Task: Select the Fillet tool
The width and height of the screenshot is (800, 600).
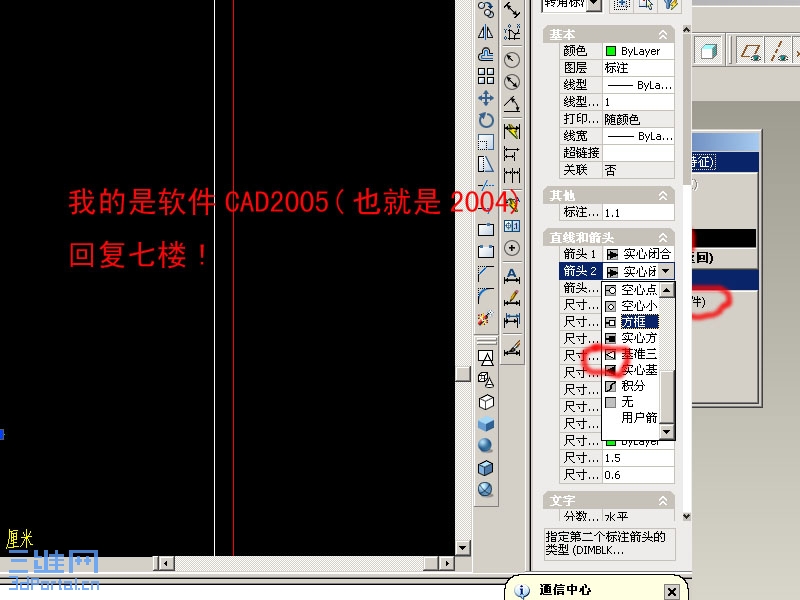Action: (x=486, y=295)
